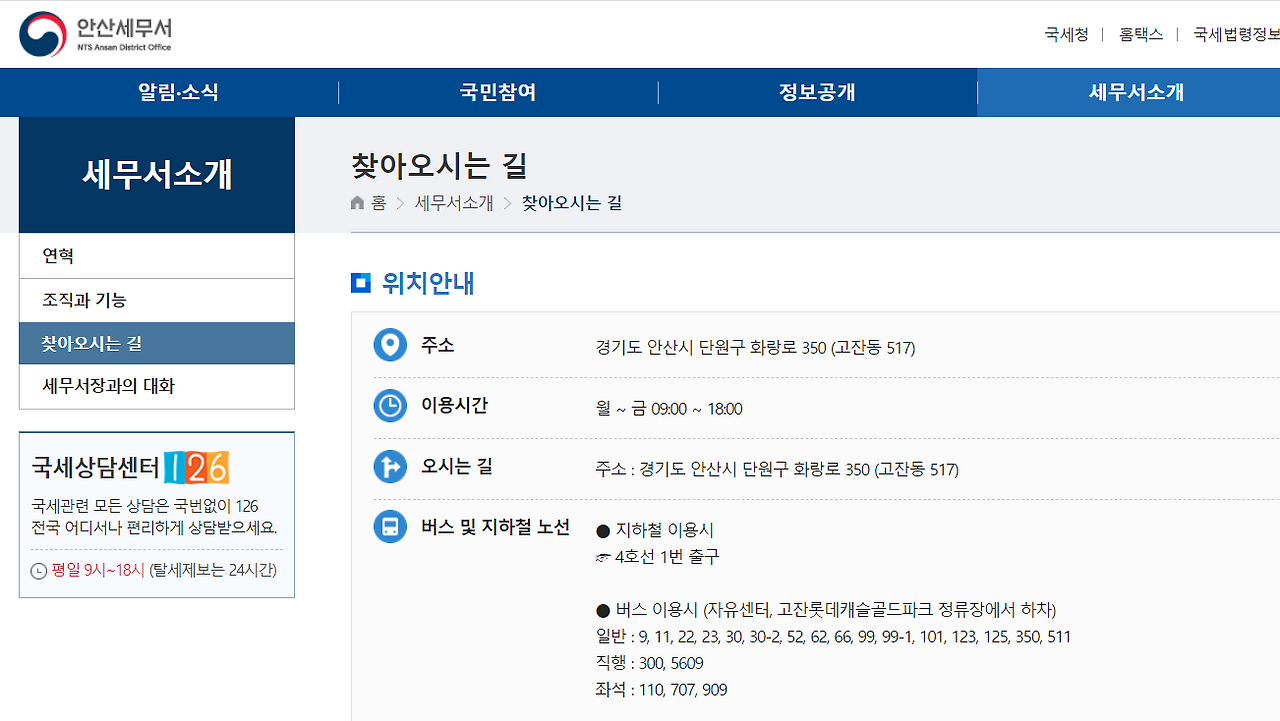Click 세무서소개 in the breadcrumb trail
Viewport: 1280px width, 721px height.
(x=453, y=202)
